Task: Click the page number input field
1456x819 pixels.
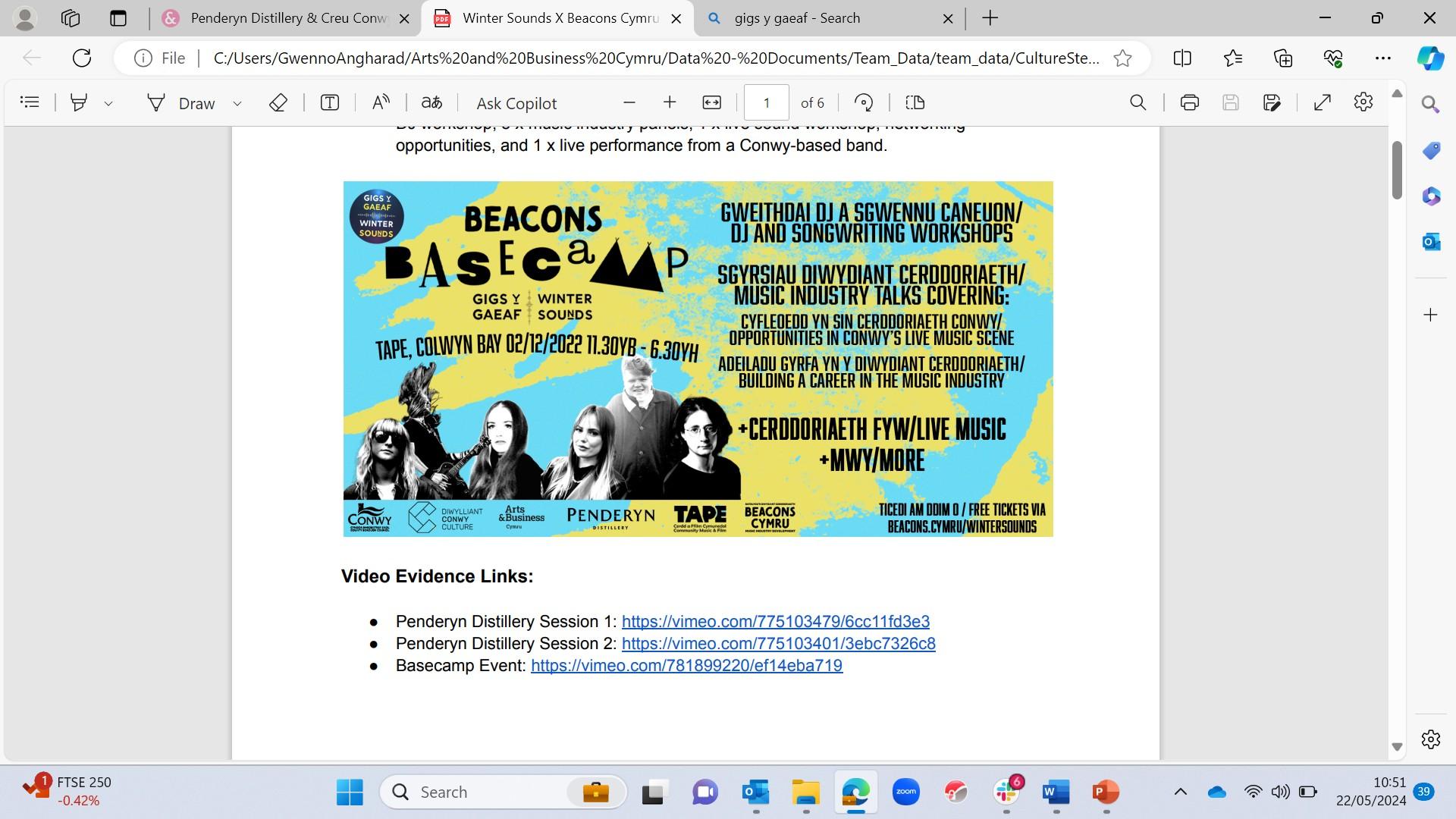Action: point(766,102)
